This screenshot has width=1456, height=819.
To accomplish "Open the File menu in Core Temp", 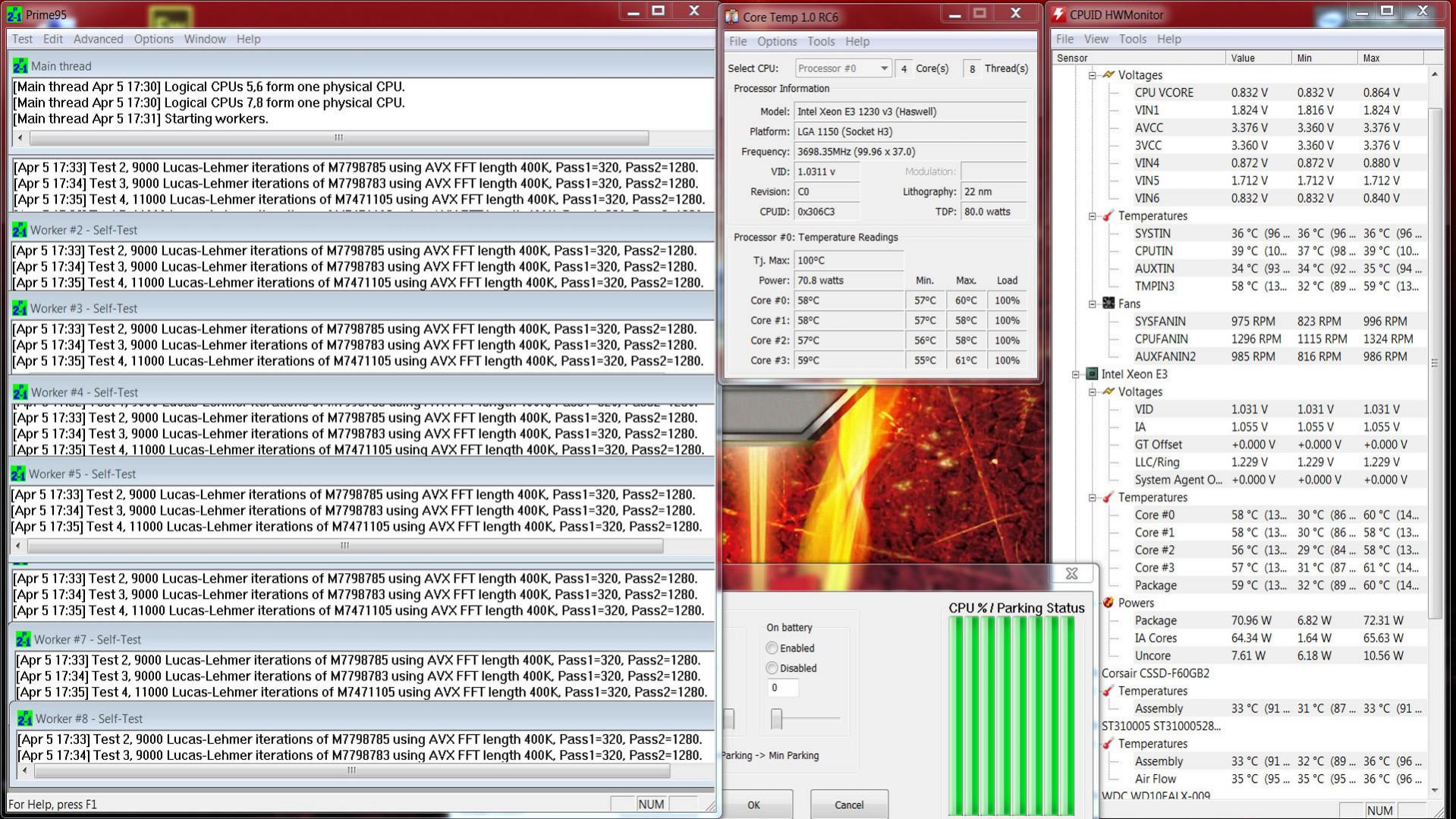I will pos(737,42).
